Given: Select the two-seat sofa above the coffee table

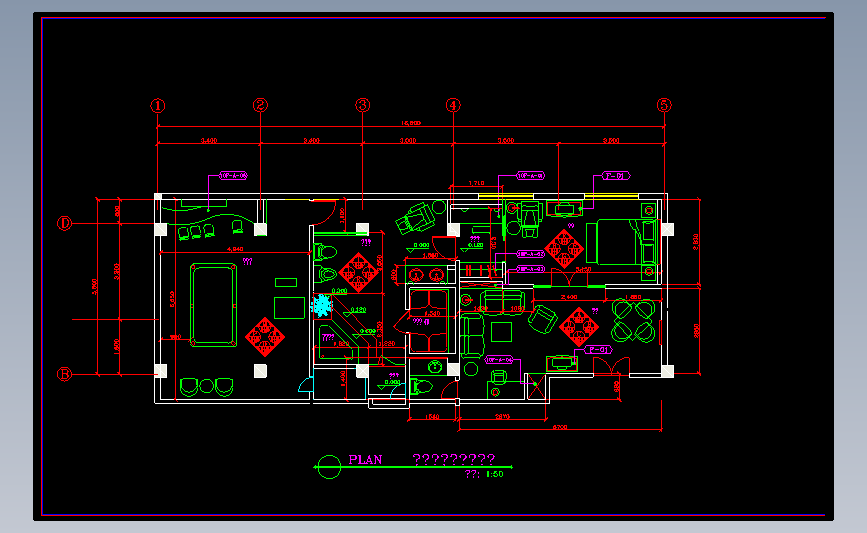Looking at the screenshot, I should point(502,301).
